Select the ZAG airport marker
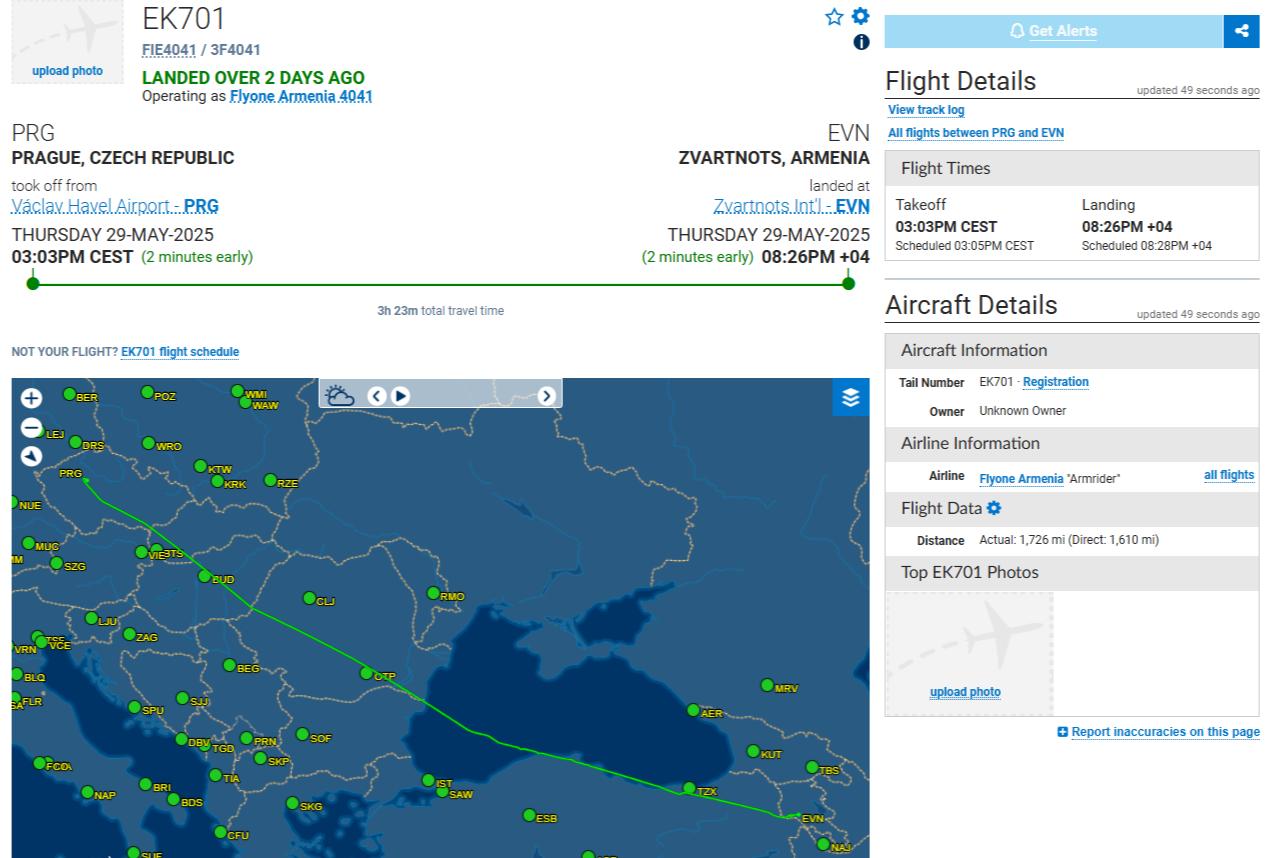The height and width of the screenshot is (858, 1268). tap(129, 634)
